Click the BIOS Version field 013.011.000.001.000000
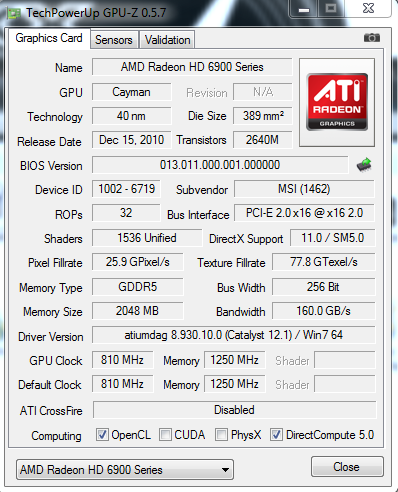The width and height of the screenshot is (398, 492). pyautogui.click(x=220, y=165)
